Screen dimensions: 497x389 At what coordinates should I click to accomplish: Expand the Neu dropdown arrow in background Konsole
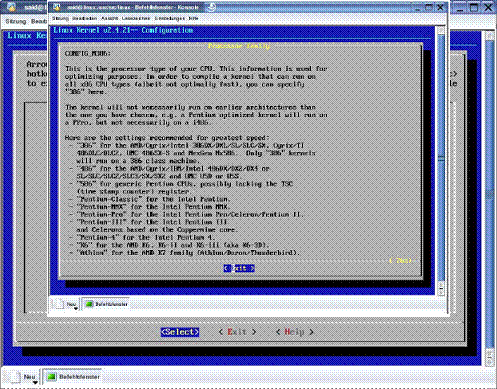click(35, 382)
